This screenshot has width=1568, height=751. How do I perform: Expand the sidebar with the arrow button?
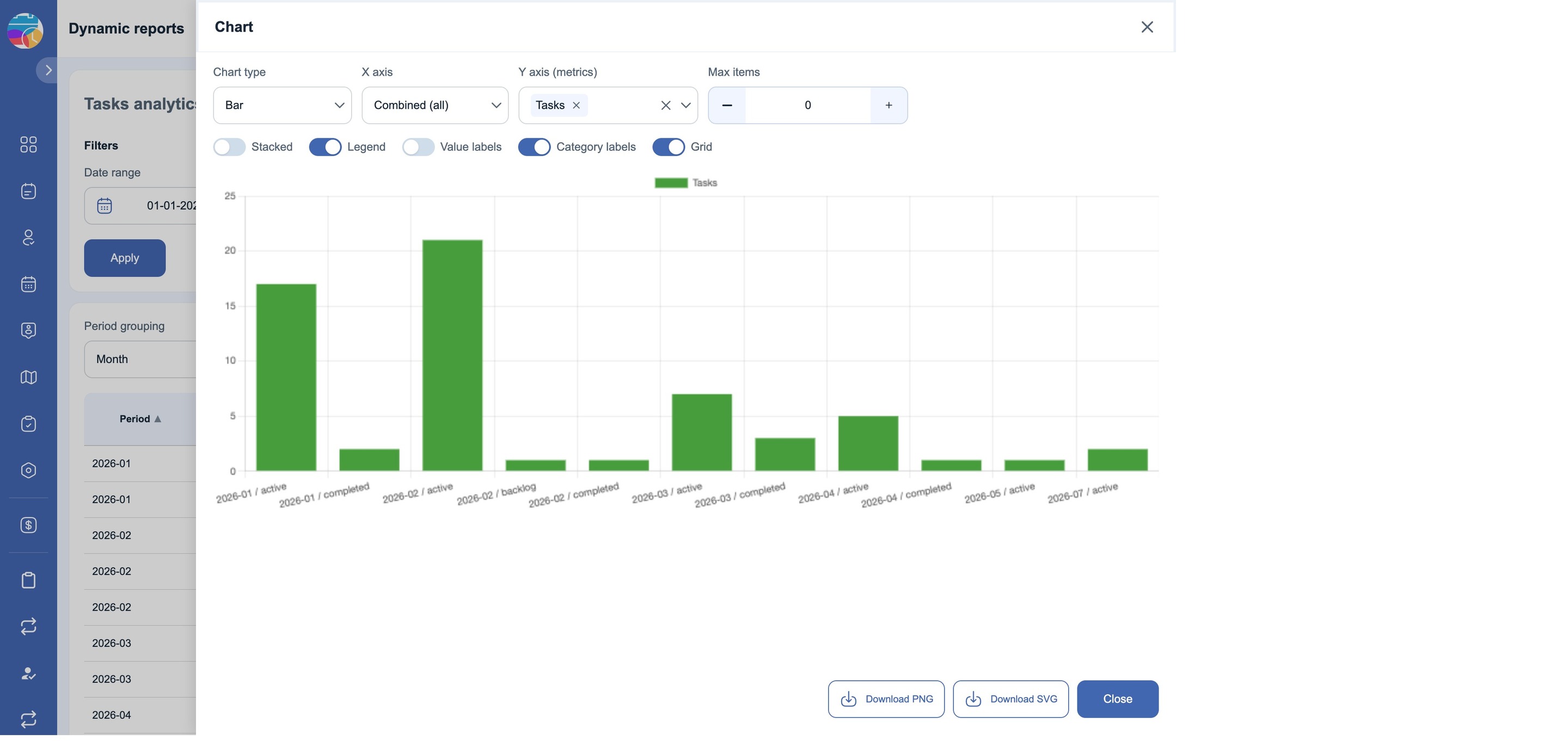(47, 70)
